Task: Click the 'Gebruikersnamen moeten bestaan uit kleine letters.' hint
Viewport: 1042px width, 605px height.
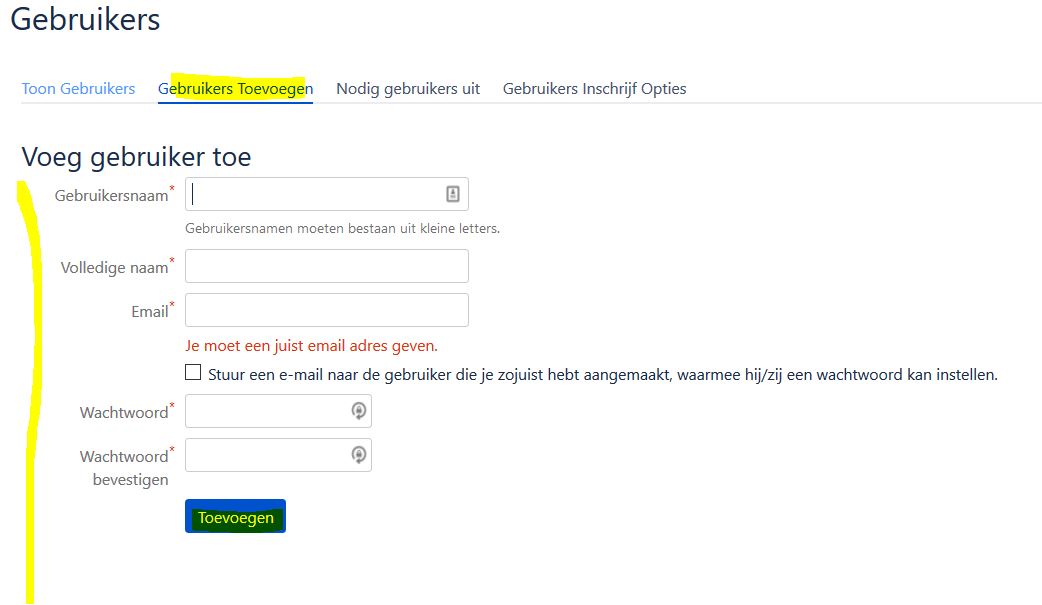Action: [x=342, y=228]
